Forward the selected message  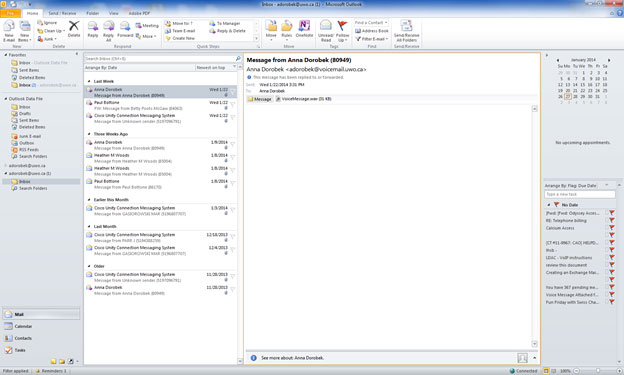pos(125,30)
